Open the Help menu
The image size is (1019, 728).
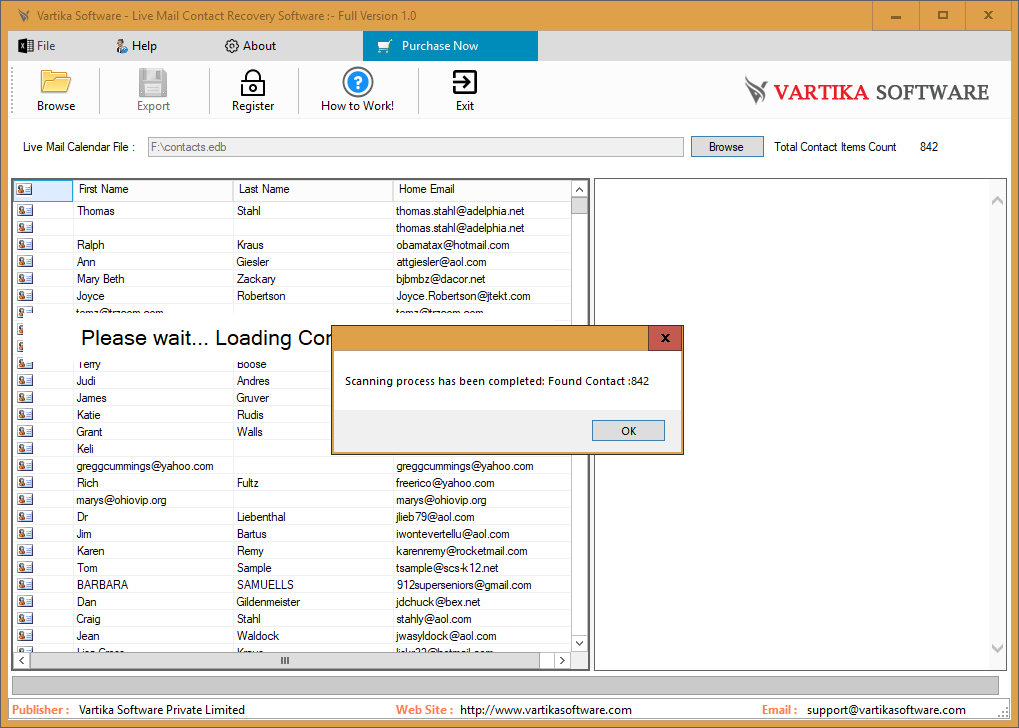point(136,46)
